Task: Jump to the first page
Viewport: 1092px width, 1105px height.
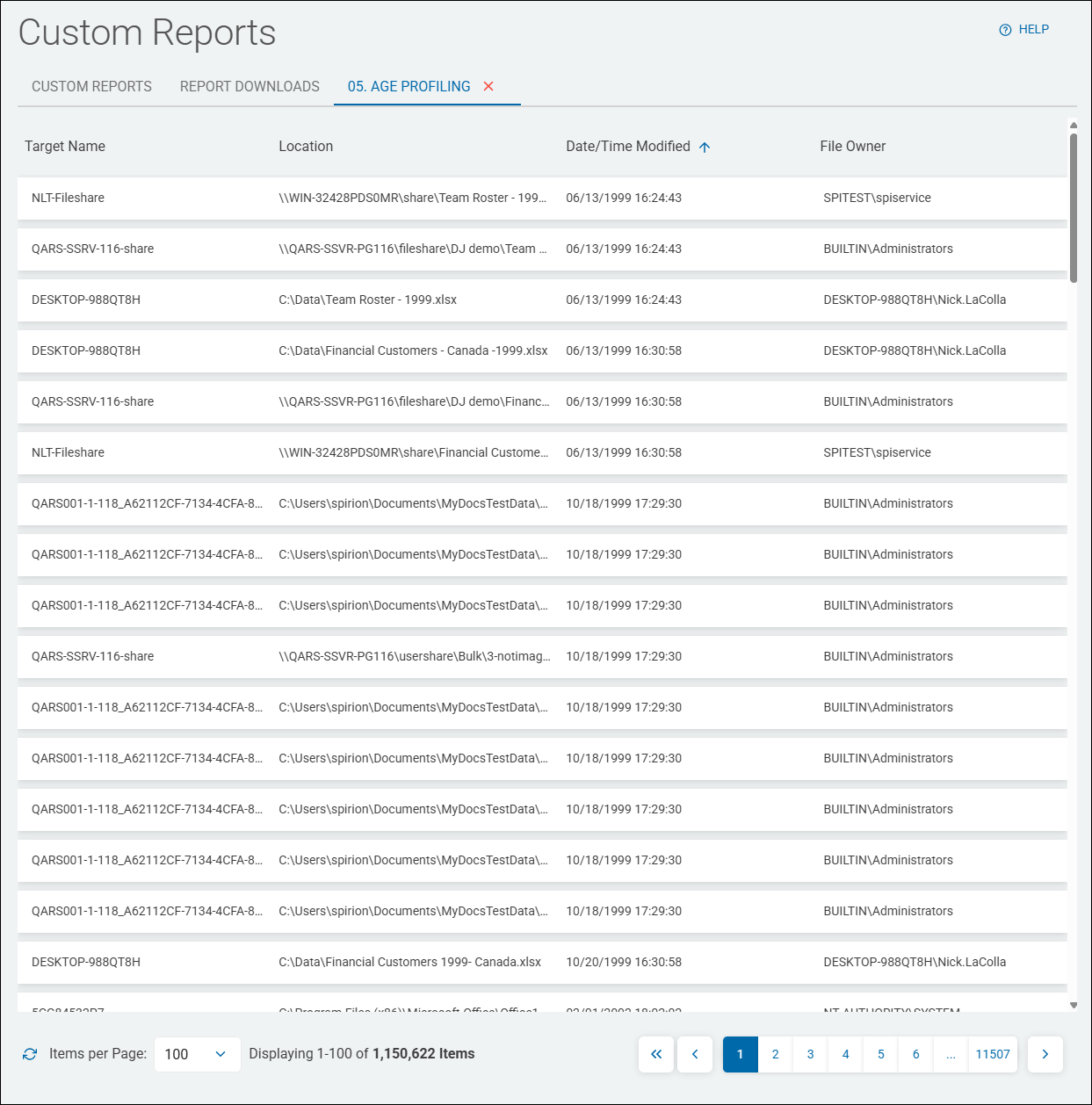Action: 656,1054
